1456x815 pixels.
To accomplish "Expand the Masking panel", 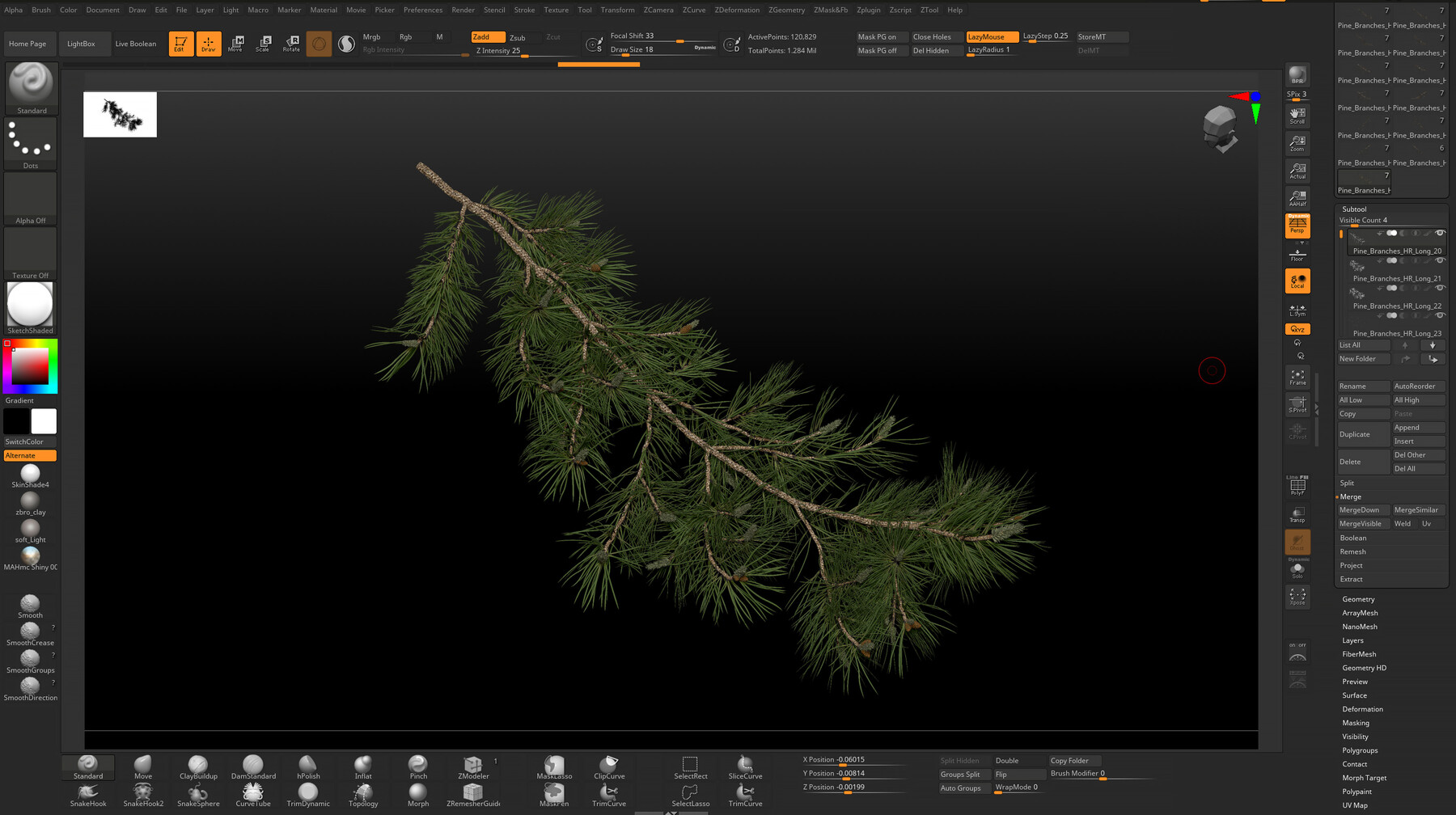I will (x=1356, y=723).
